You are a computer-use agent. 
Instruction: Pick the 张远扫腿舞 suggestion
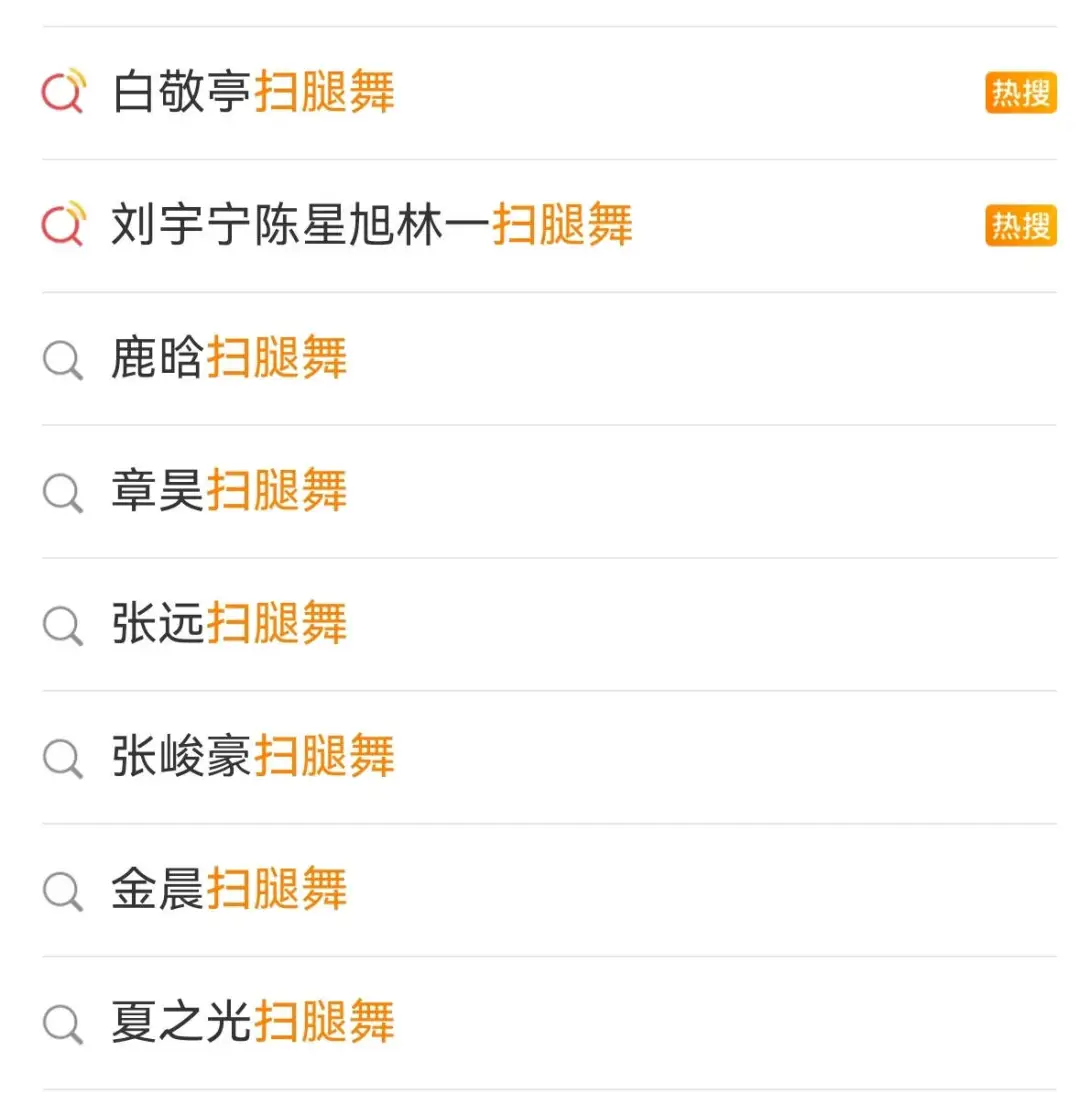(x=229, y=625)
